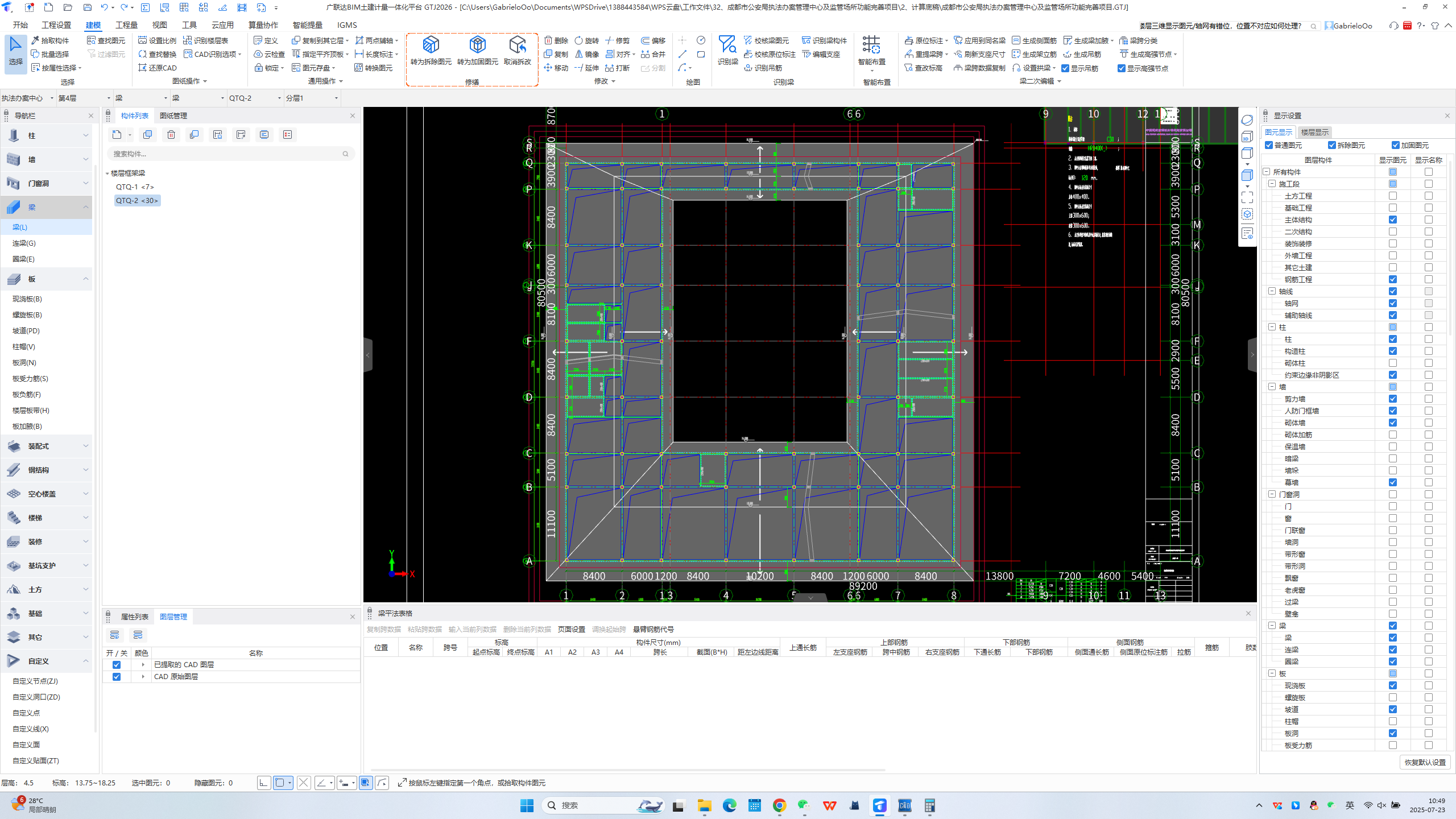Image resolution: width=1456 pixels, height=819 pixels.
Task: Click the orthogonal snap icon in status bar
Action: 264,783
